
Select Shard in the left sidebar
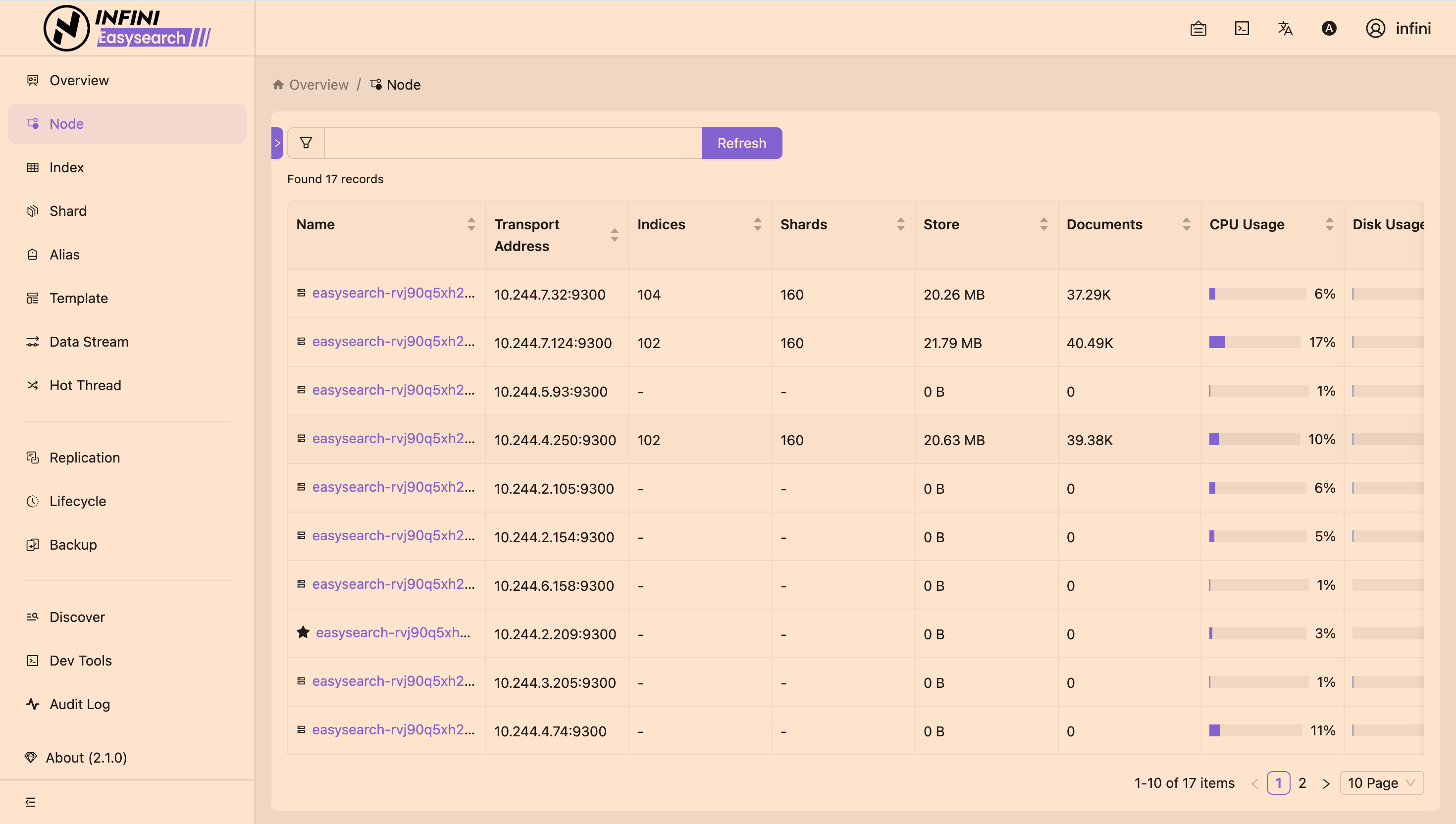(68, 210)
